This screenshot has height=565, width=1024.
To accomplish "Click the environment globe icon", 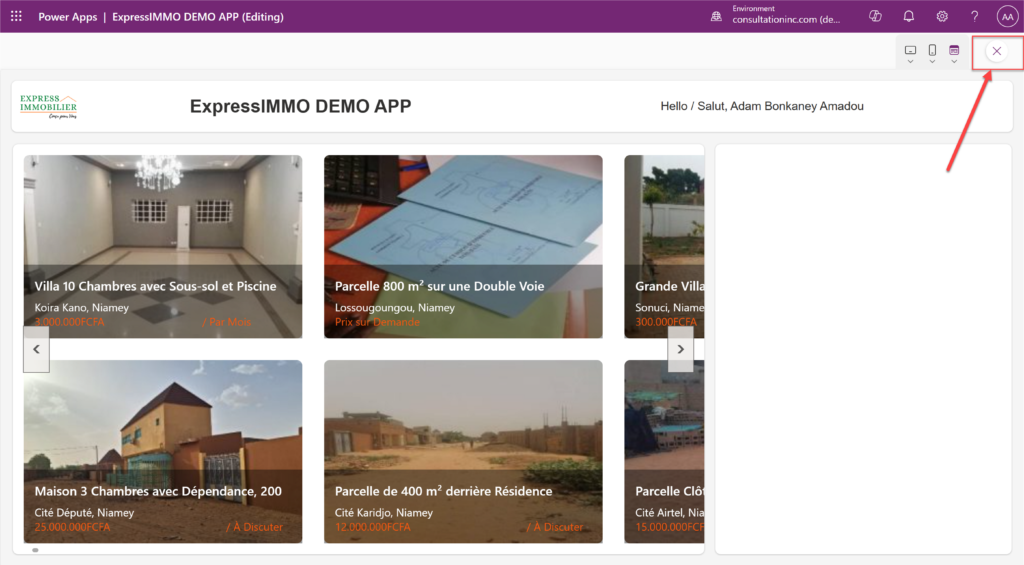I will [x=716, y=16].
